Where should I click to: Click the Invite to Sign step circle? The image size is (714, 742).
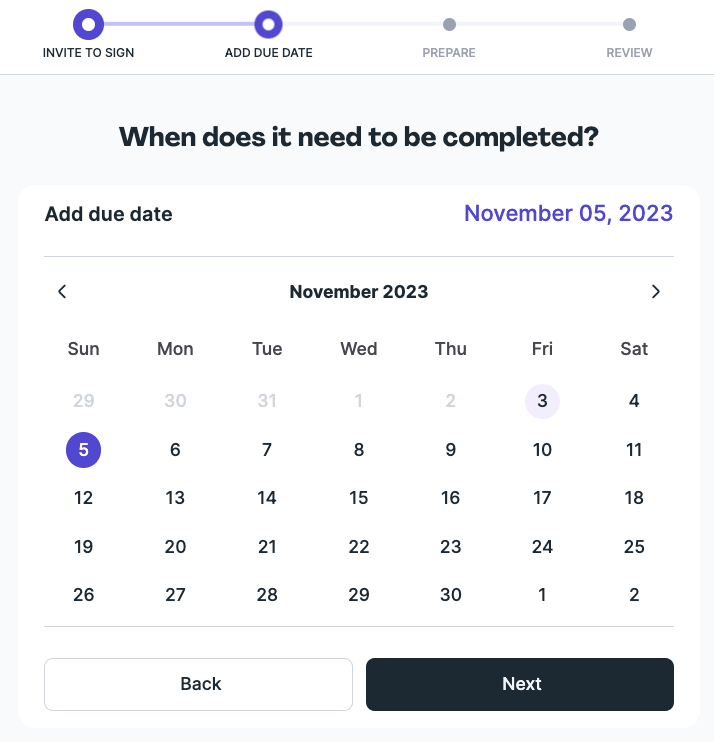88,24
